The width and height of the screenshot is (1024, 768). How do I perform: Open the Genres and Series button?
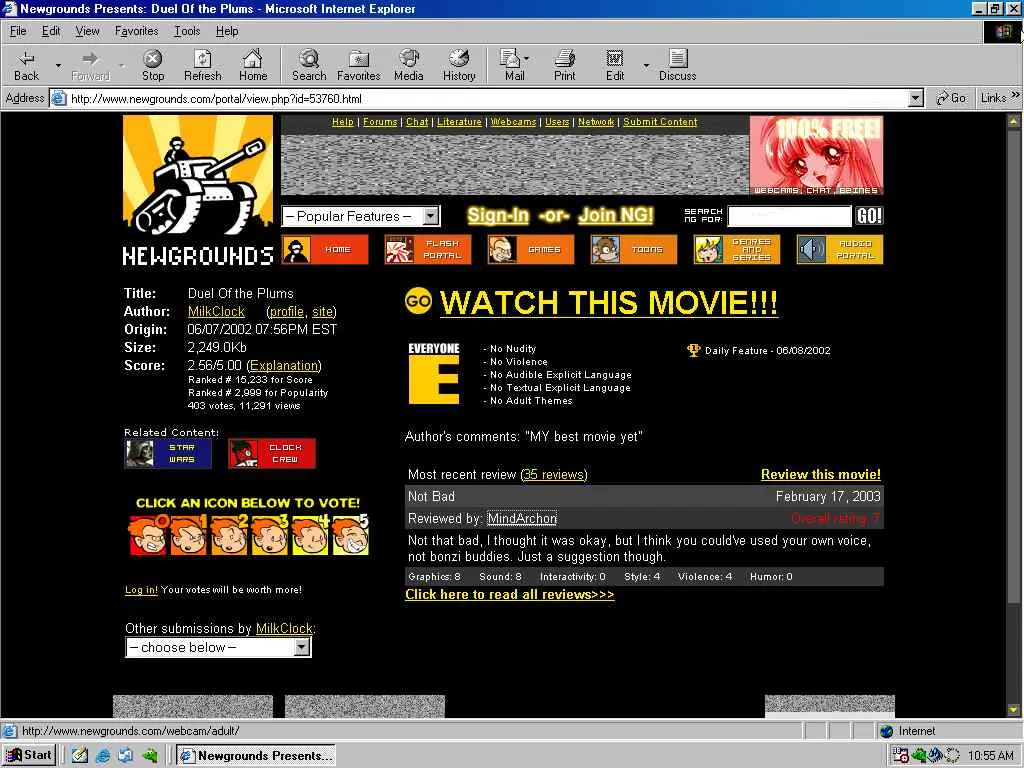coord(737,249)
